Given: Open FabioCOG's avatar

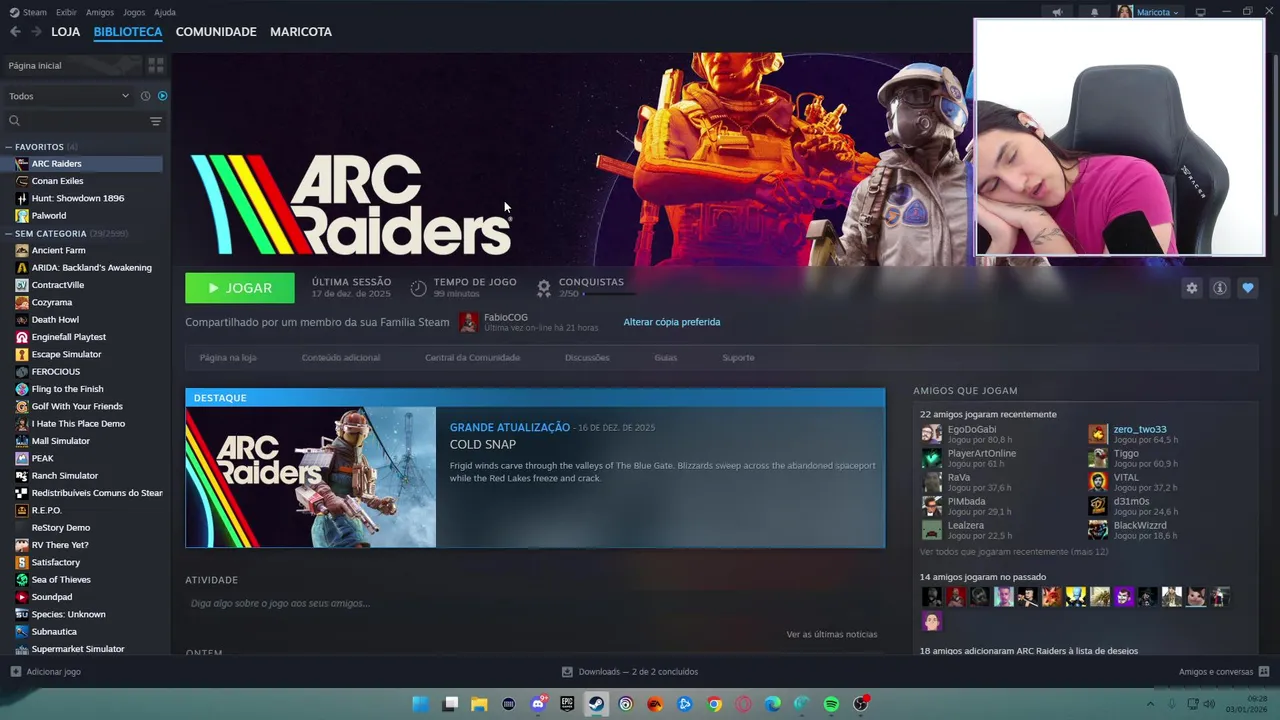Looking at the screenshot, I should coord(468,322).
